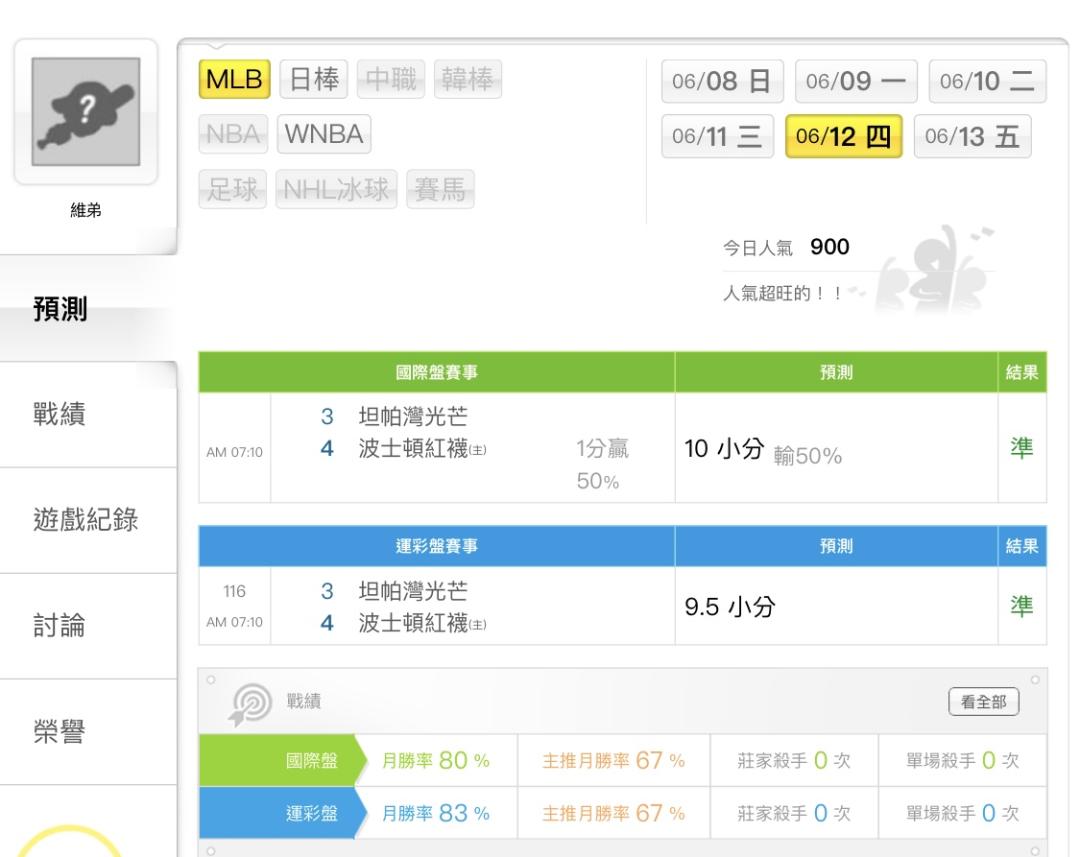
Task: Click the 維弟 username label
Action: (86, 210)
